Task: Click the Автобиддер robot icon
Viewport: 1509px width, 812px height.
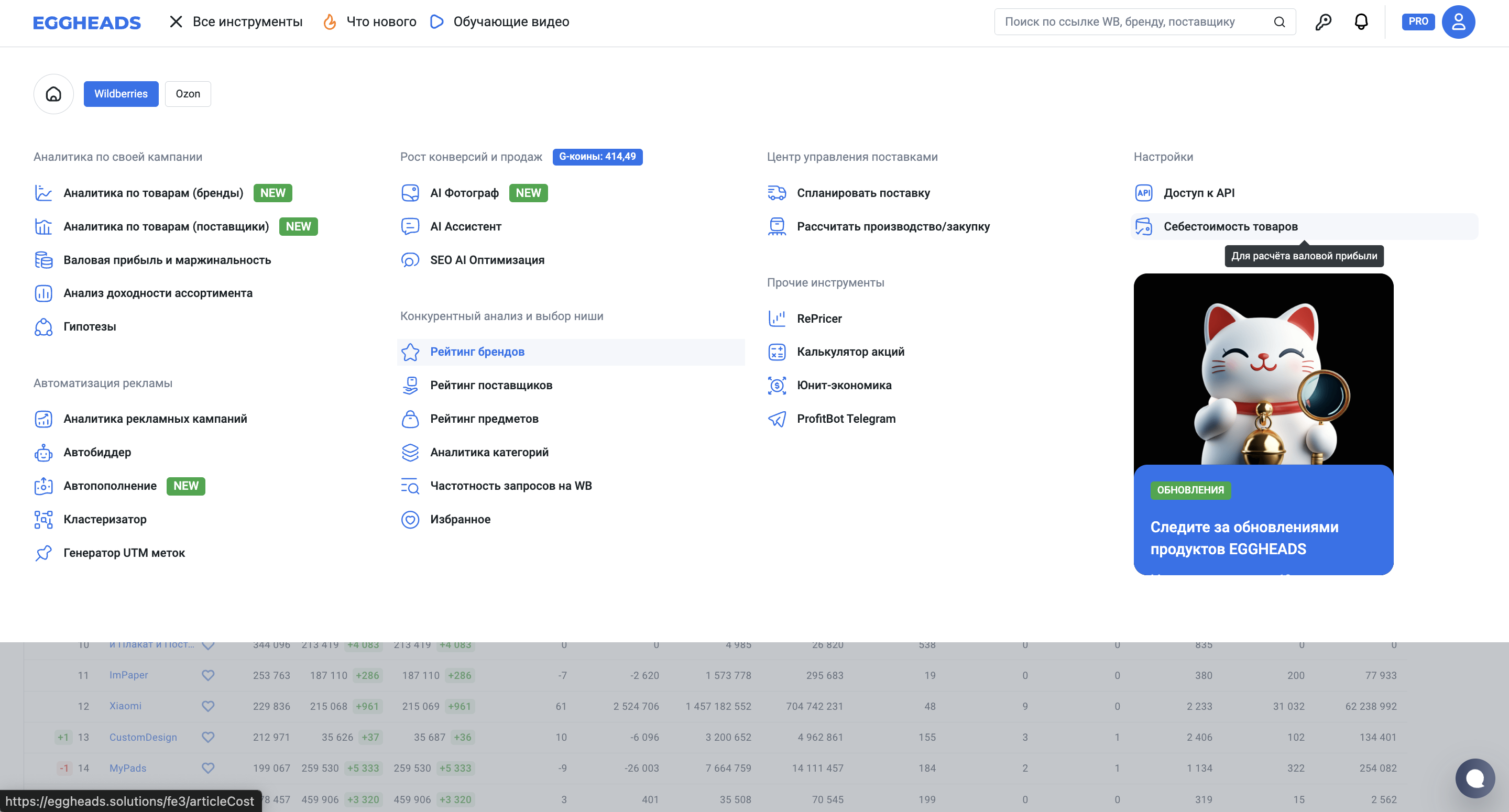Action: (43, 452)
